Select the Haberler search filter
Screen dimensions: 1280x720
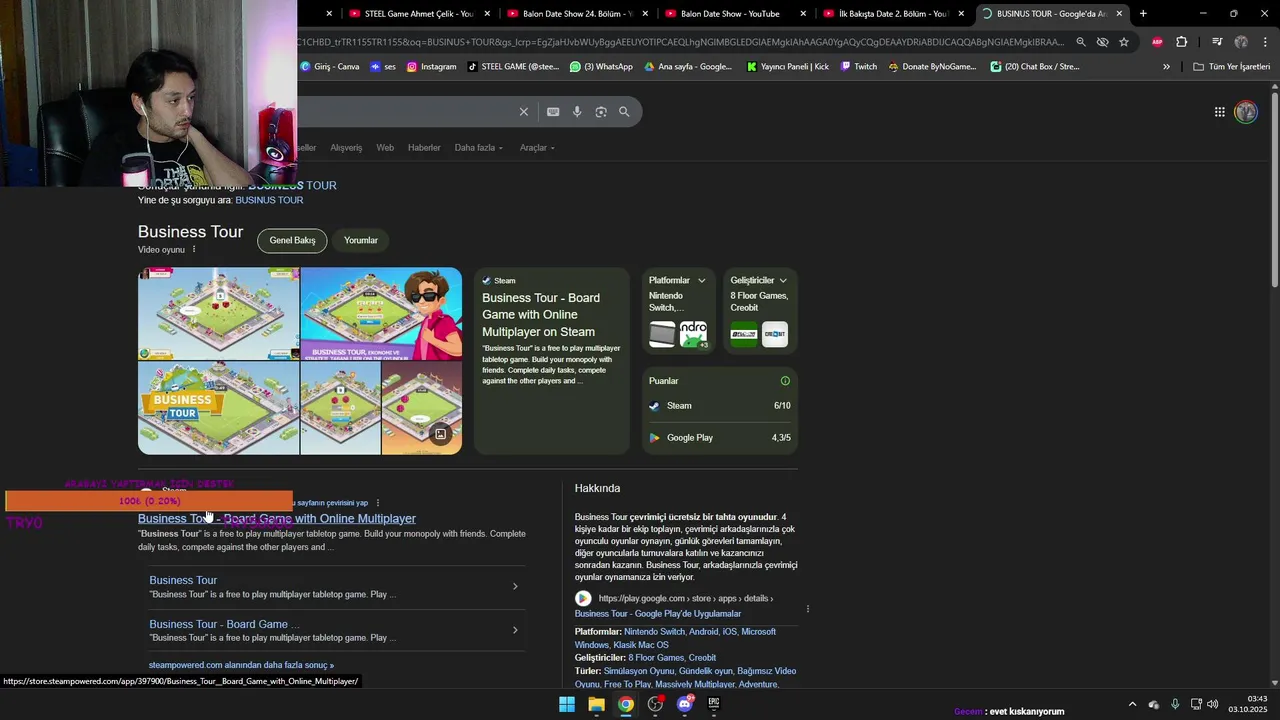click(x=424, y=148)
